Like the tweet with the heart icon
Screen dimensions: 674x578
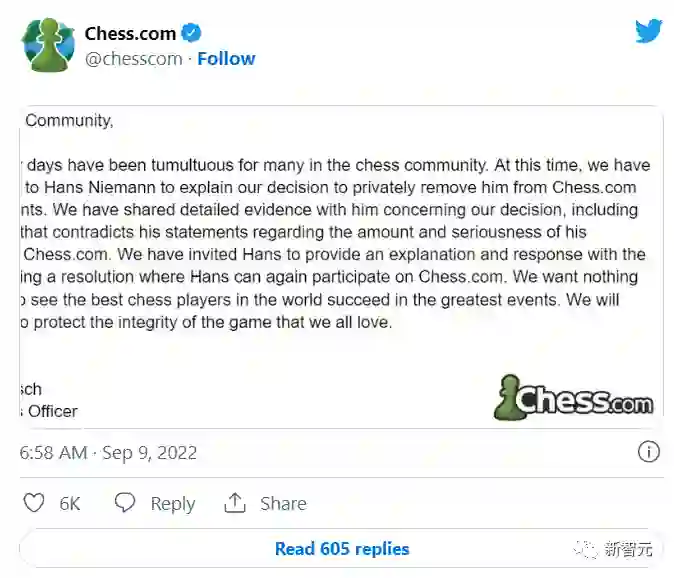tap(34, 503)
